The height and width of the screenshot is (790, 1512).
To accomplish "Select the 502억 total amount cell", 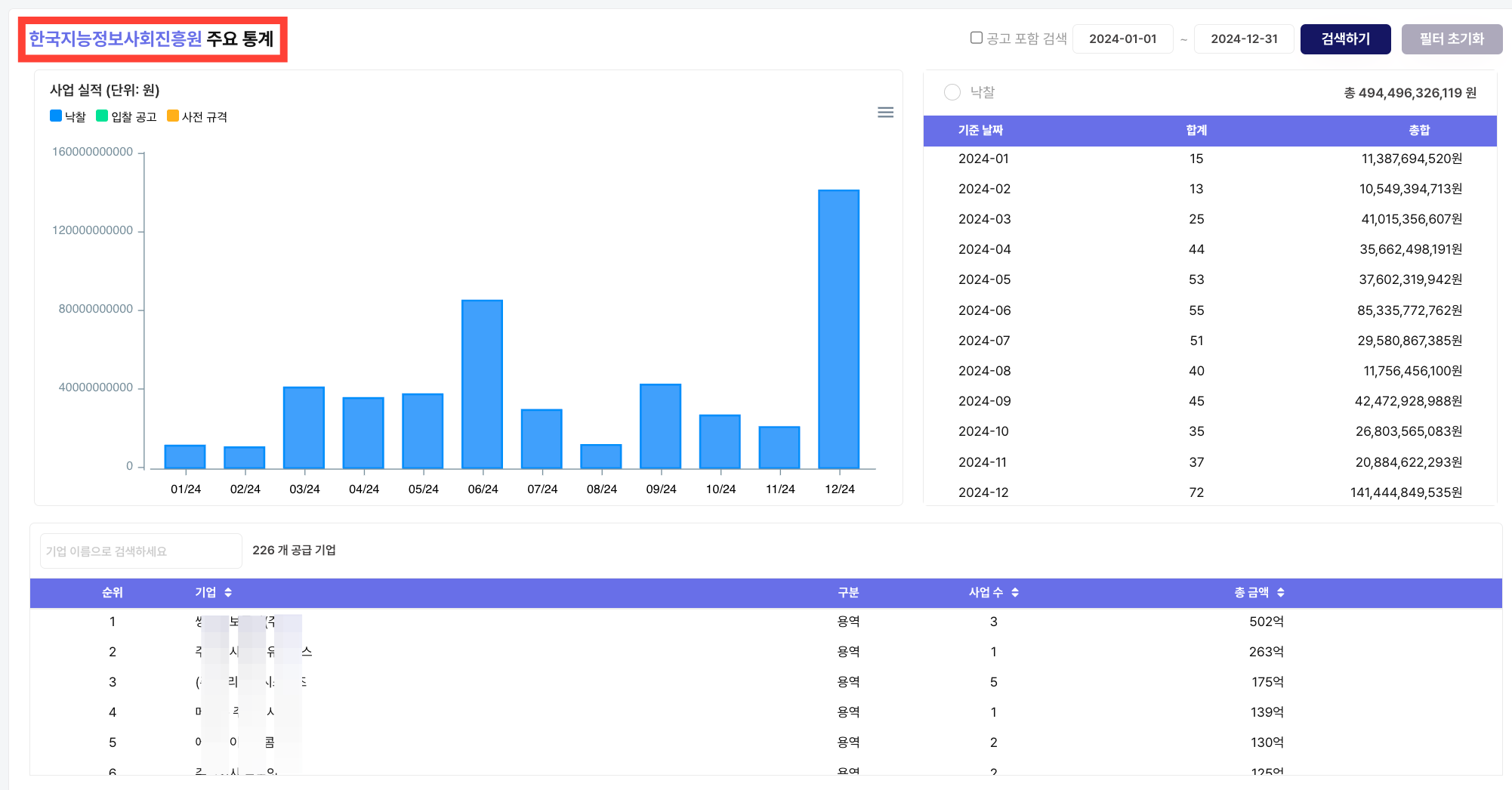I will [1267, 622].
